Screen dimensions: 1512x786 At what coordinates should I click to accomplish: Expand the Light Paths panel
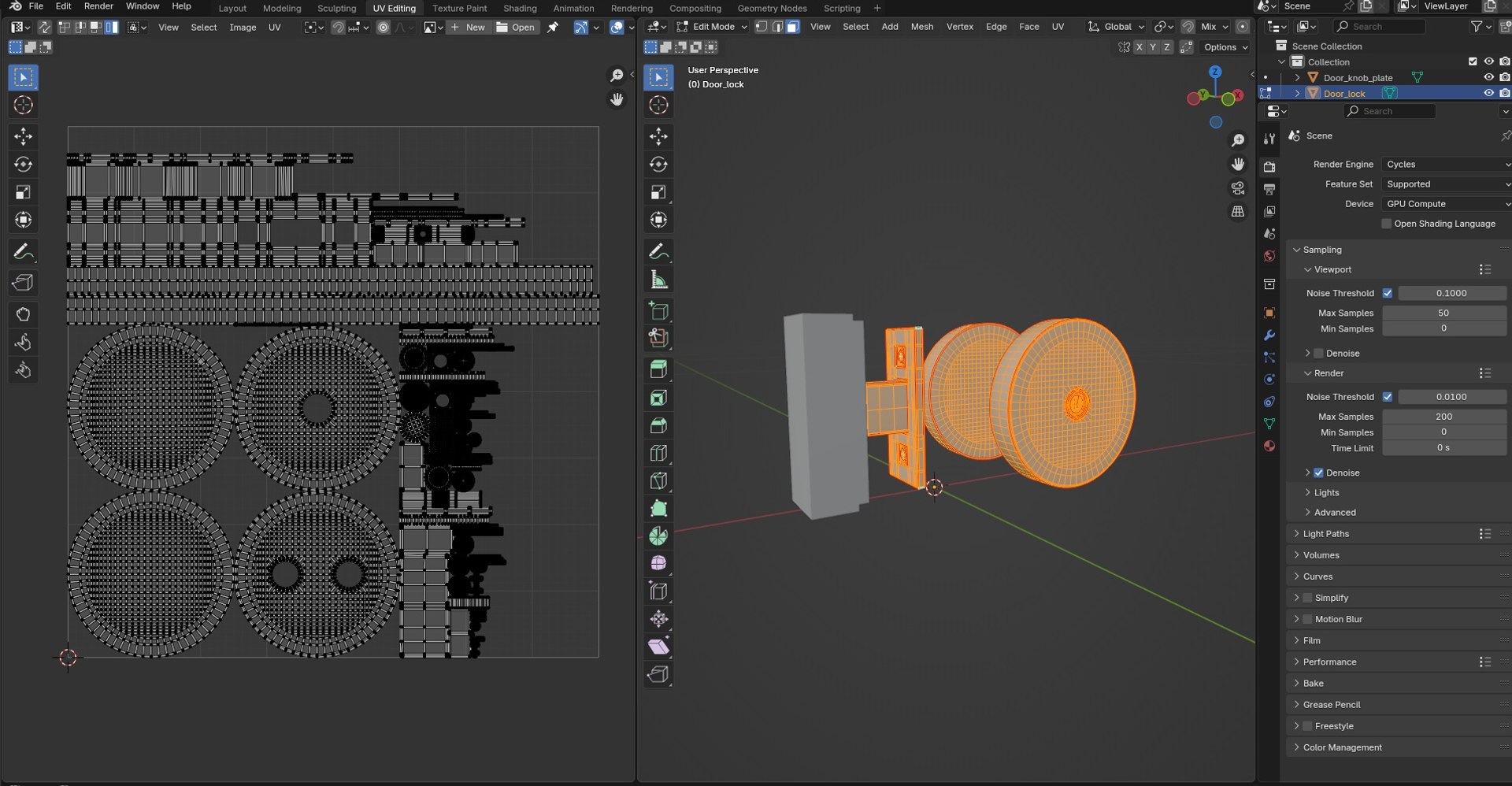pyautogui.click(x=1325, y=534)
